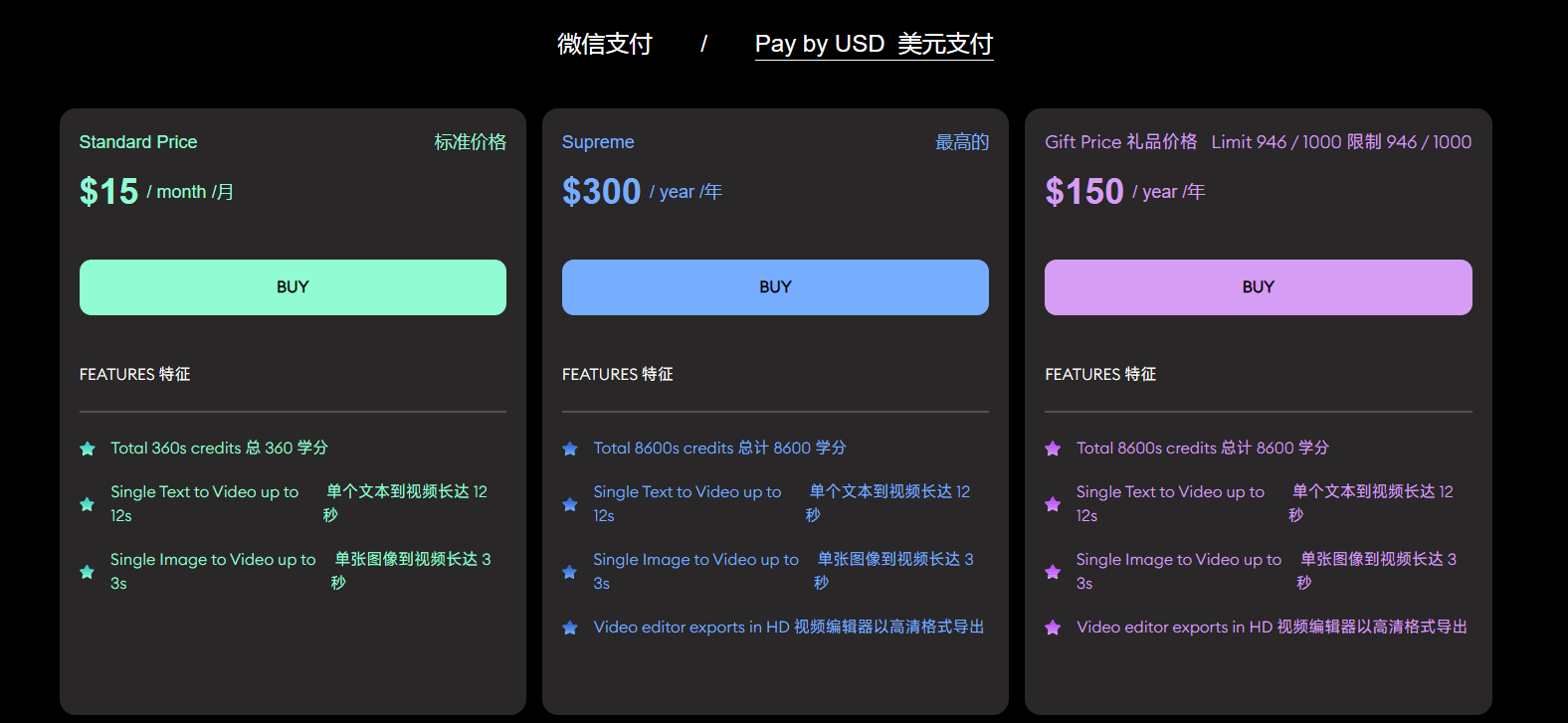
Task: Click blue star beside Supreme Video editor exports
Action: pos(570,628)
